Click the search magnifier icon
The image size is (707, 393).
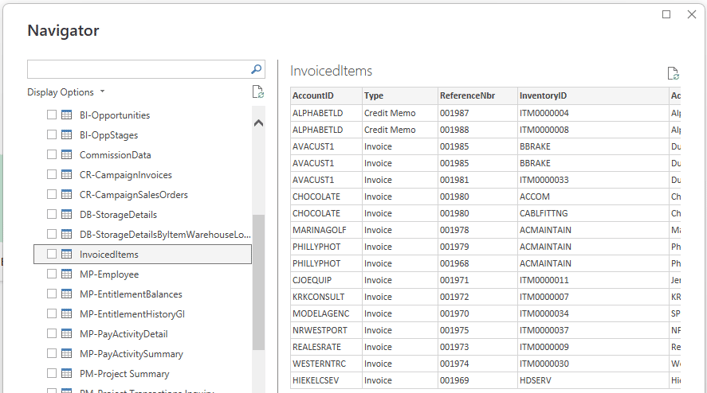coord(256,69)
